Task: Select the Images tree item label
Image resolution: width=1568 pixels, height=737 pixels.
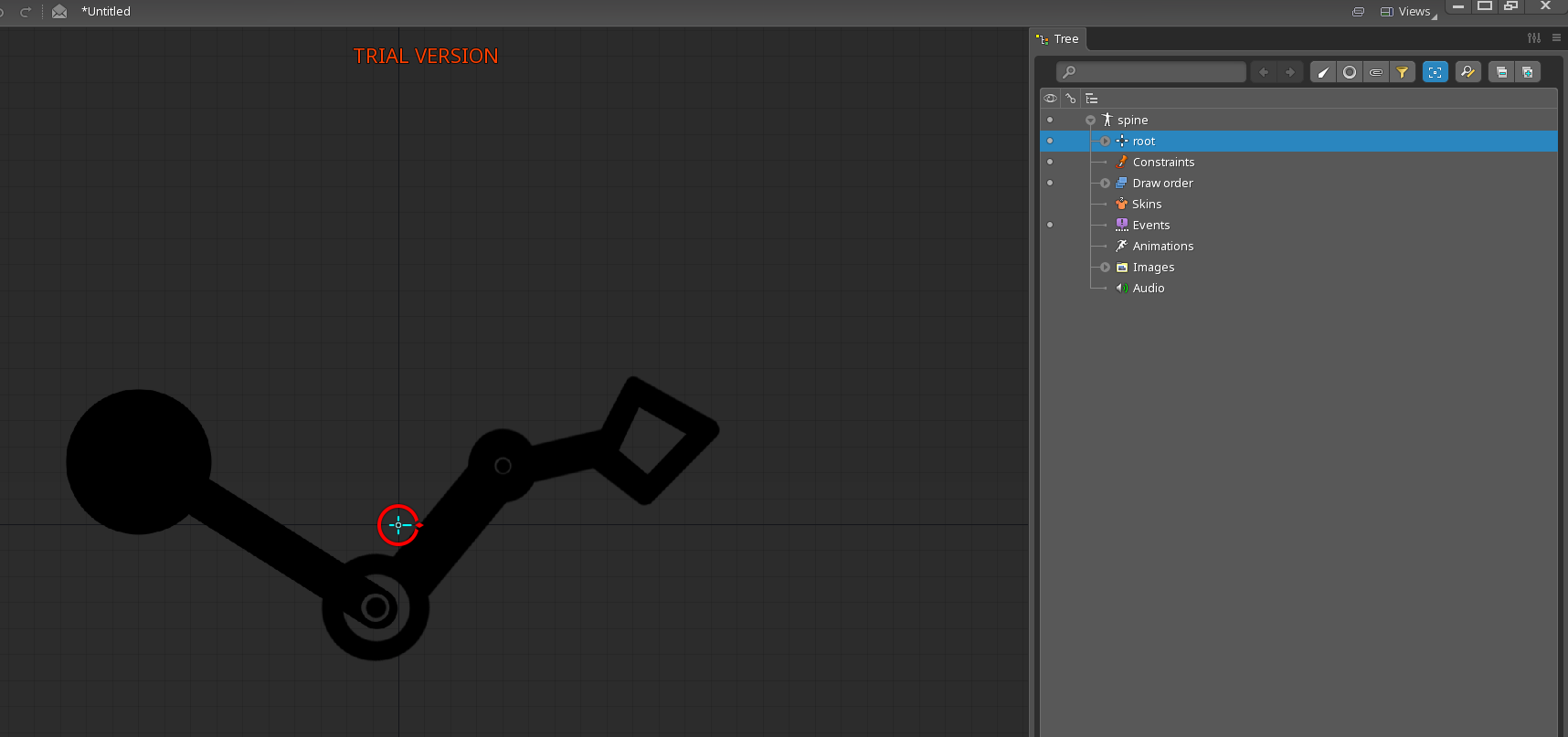Action: click(x=1153, y=268)
